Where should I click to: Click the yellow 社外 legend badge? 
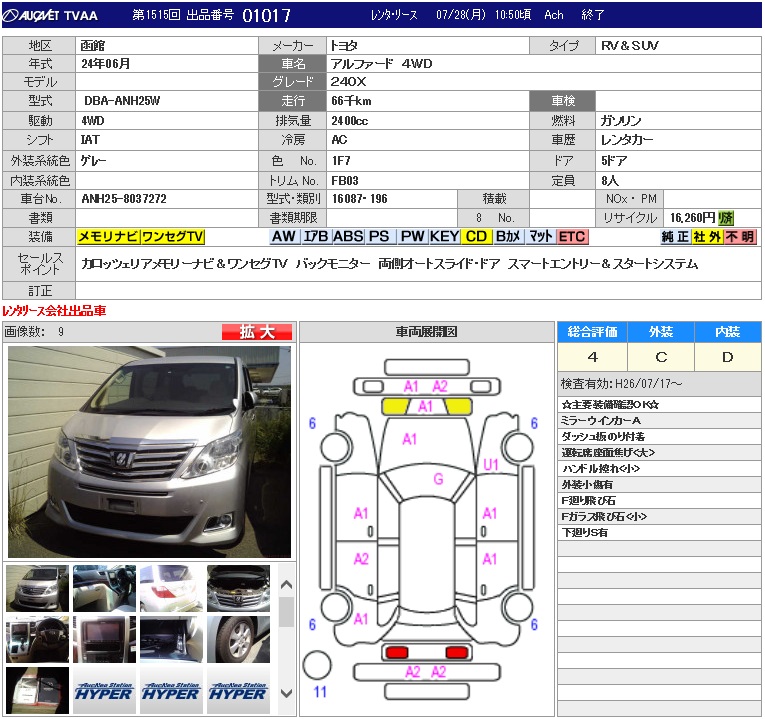(707, 237)
